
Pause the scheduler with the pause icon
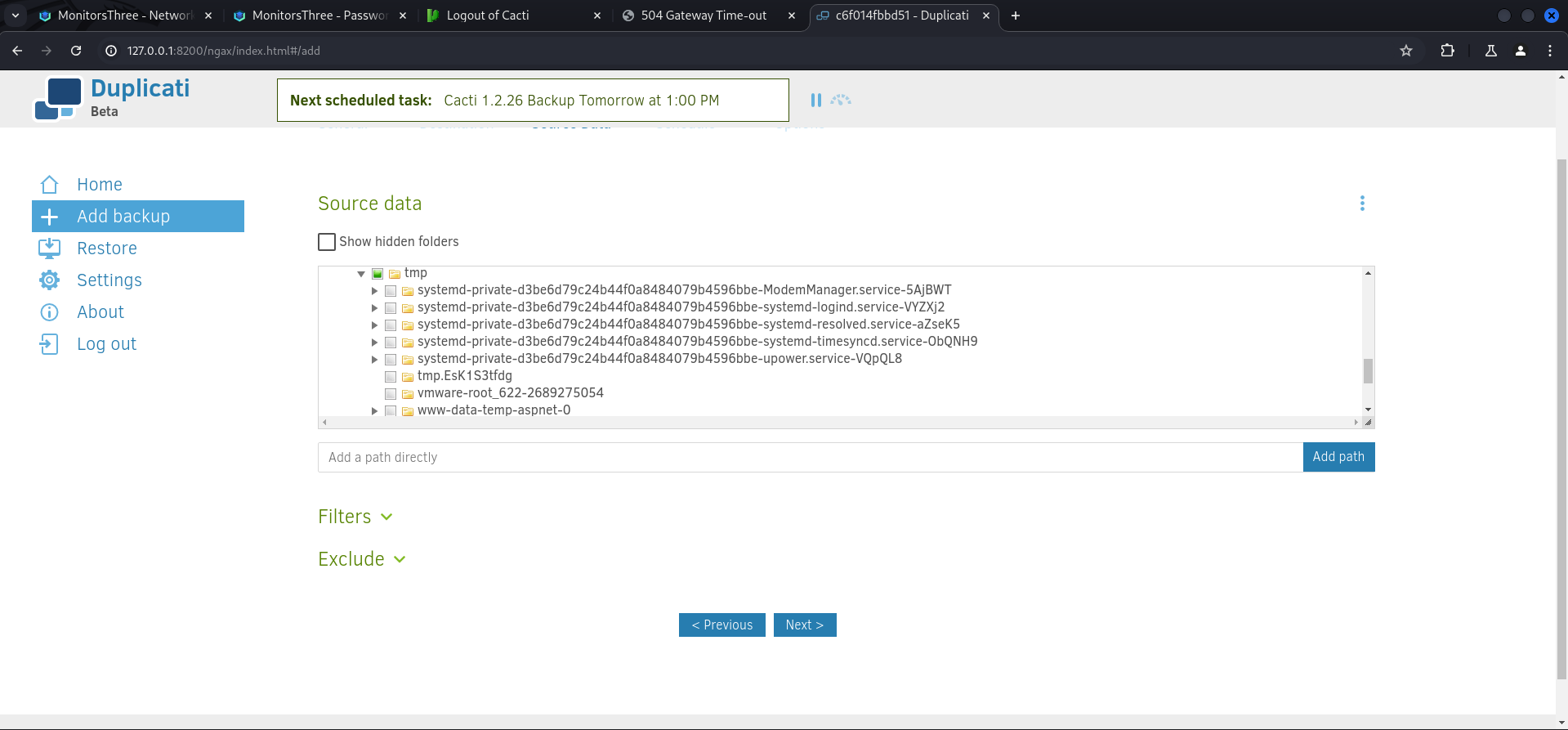coord(815,100)
